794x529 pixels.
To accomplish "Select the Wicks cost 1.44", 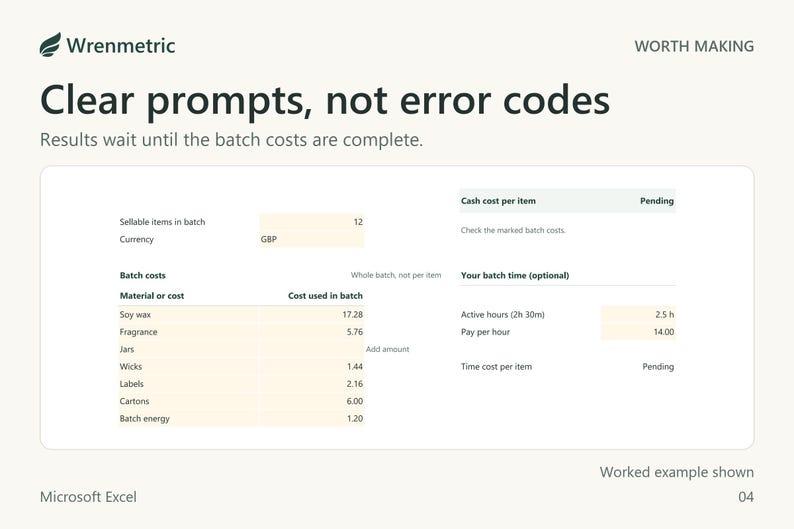I will tap(311, 367).
